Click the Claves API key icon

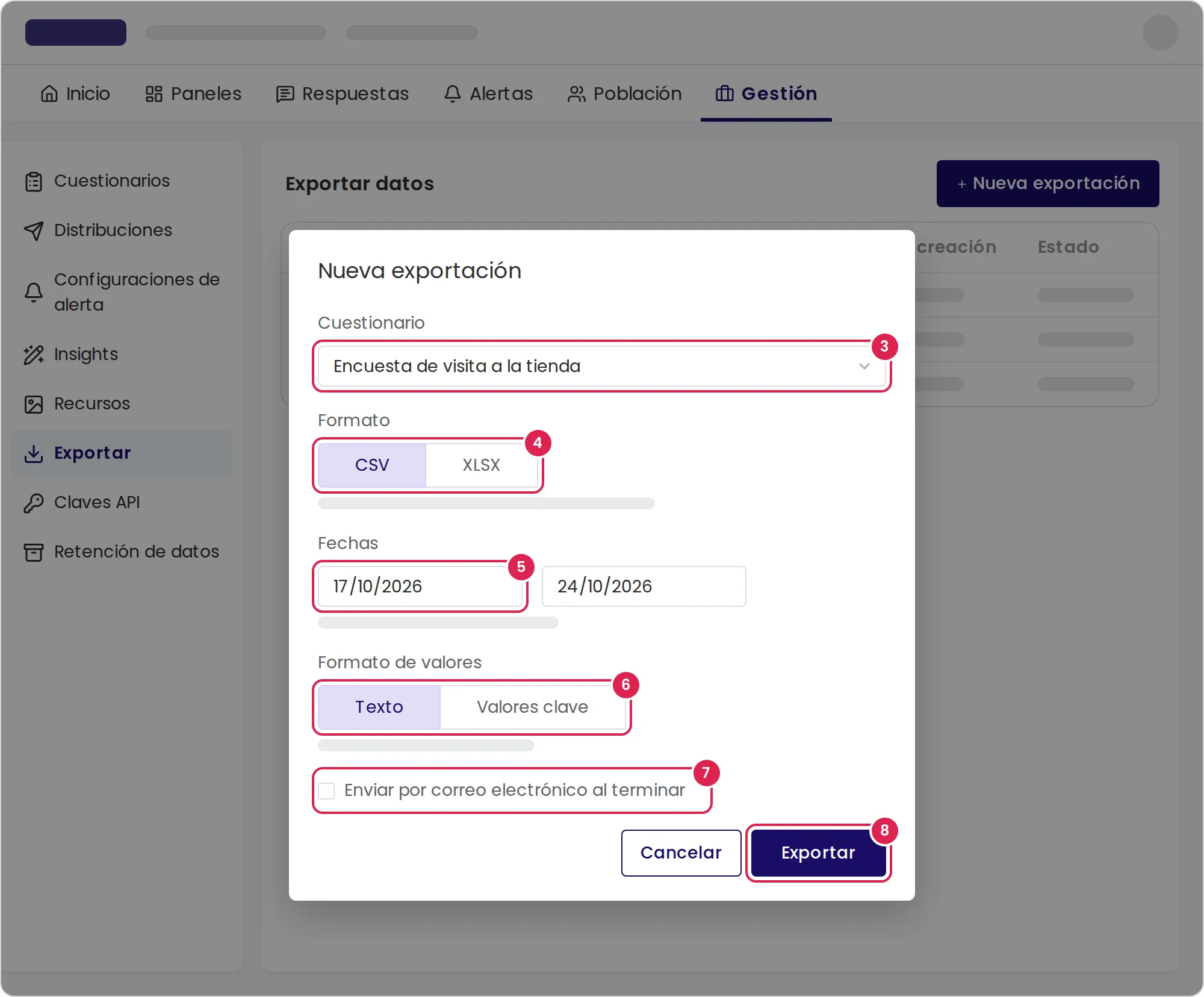coord(34,503)
